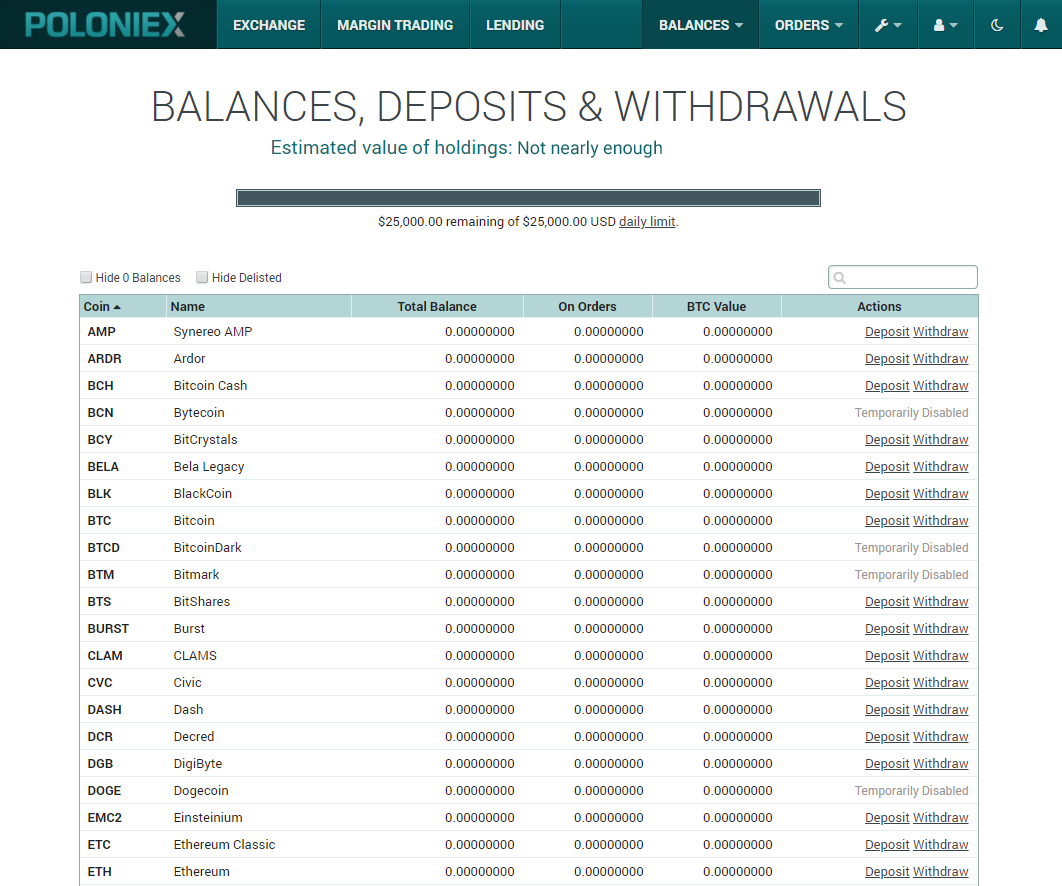1062x886 pixels.
Task: Open Lending tab
Action: tap(515, 25)
